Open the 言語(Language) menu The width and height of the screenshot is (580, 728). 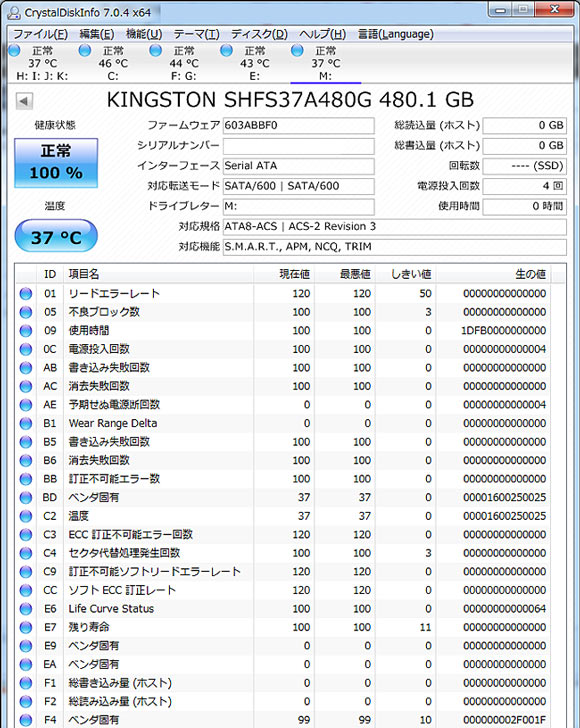click(x=396, y=34)
